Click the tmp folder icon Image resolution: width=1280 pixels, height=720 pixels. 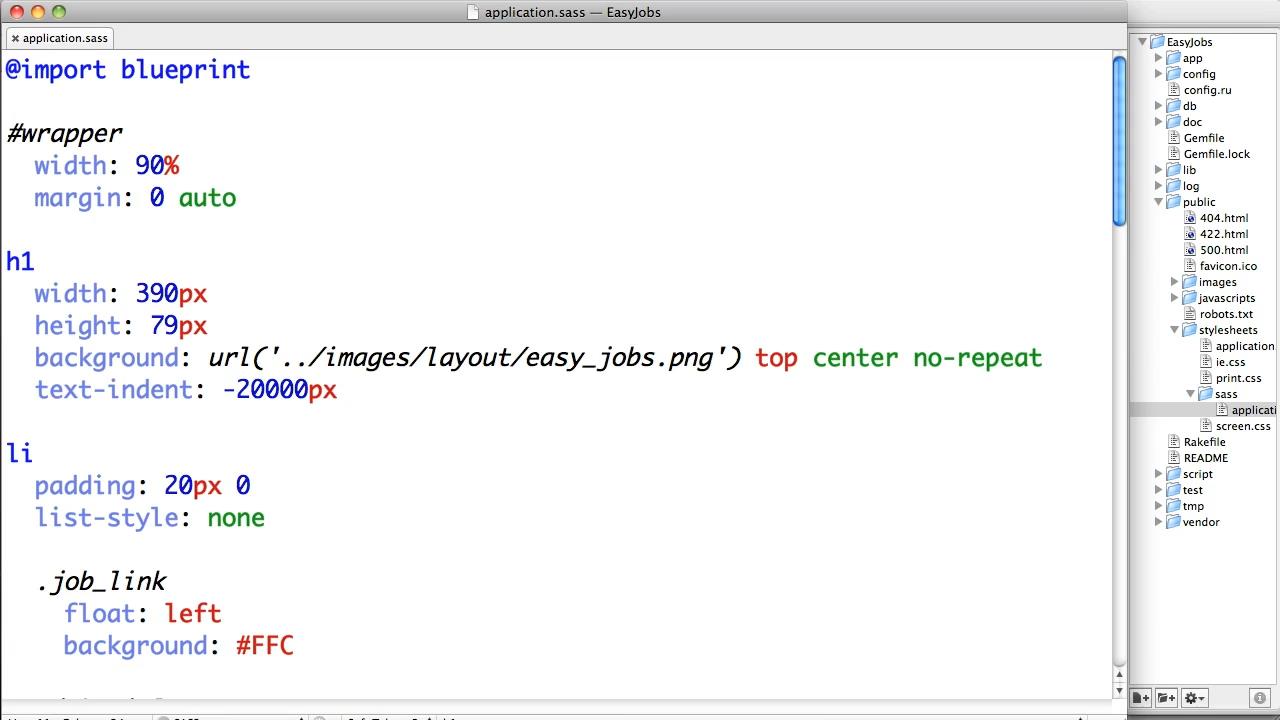click(1174, 506)
